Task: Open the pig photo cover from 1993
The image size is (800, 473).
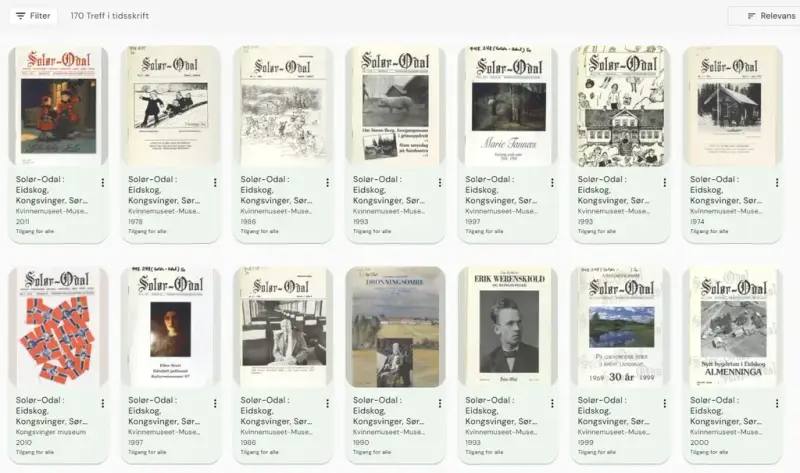Action: [395, 106]
